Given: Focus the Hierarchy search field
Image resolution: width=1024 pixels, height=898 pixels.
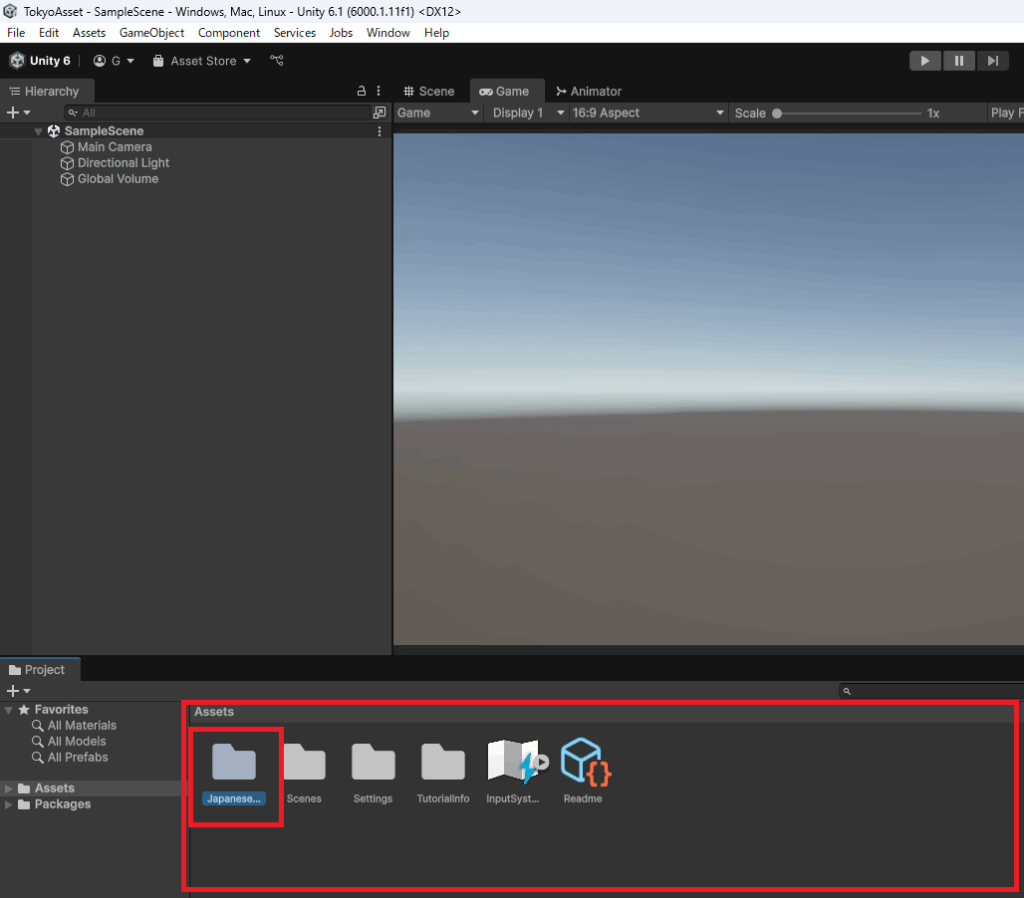Looking at the screenshot, I should tap(217, 113).
